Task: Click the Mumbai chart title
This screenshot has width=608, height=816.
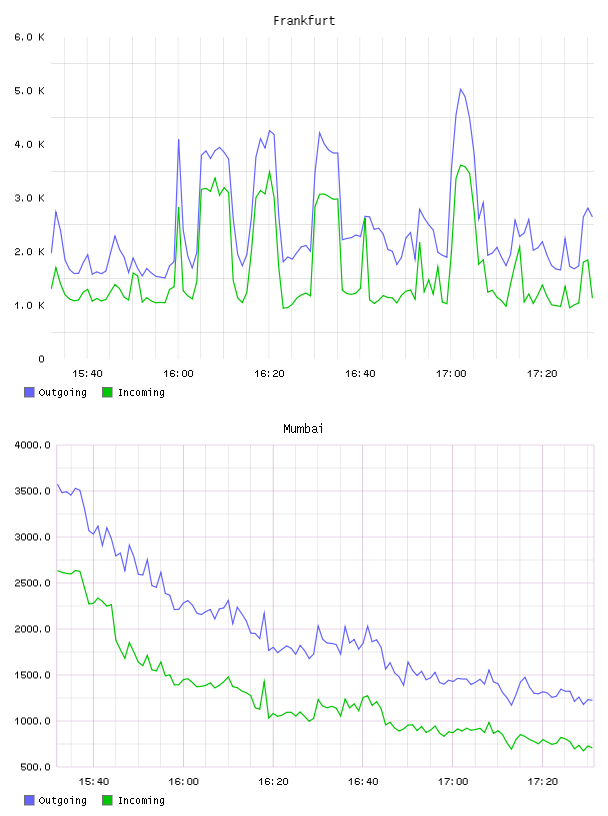Action: pyautogui.click(x=303, y=429)
